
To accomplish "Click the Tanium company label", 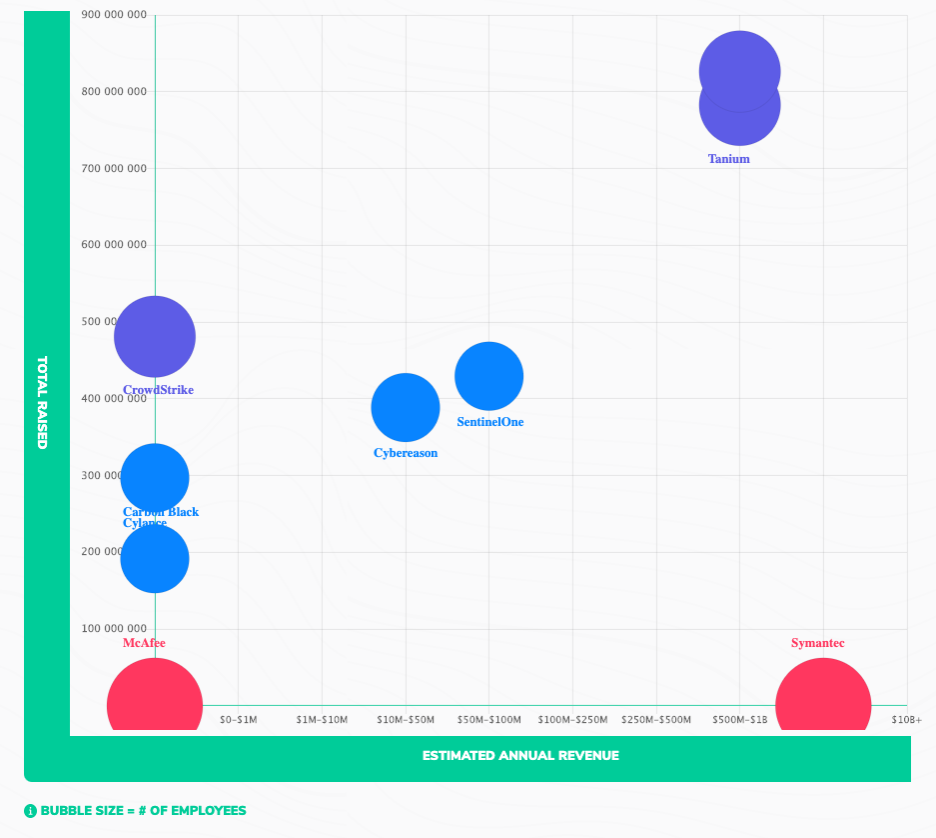I will tap(728, 159).
